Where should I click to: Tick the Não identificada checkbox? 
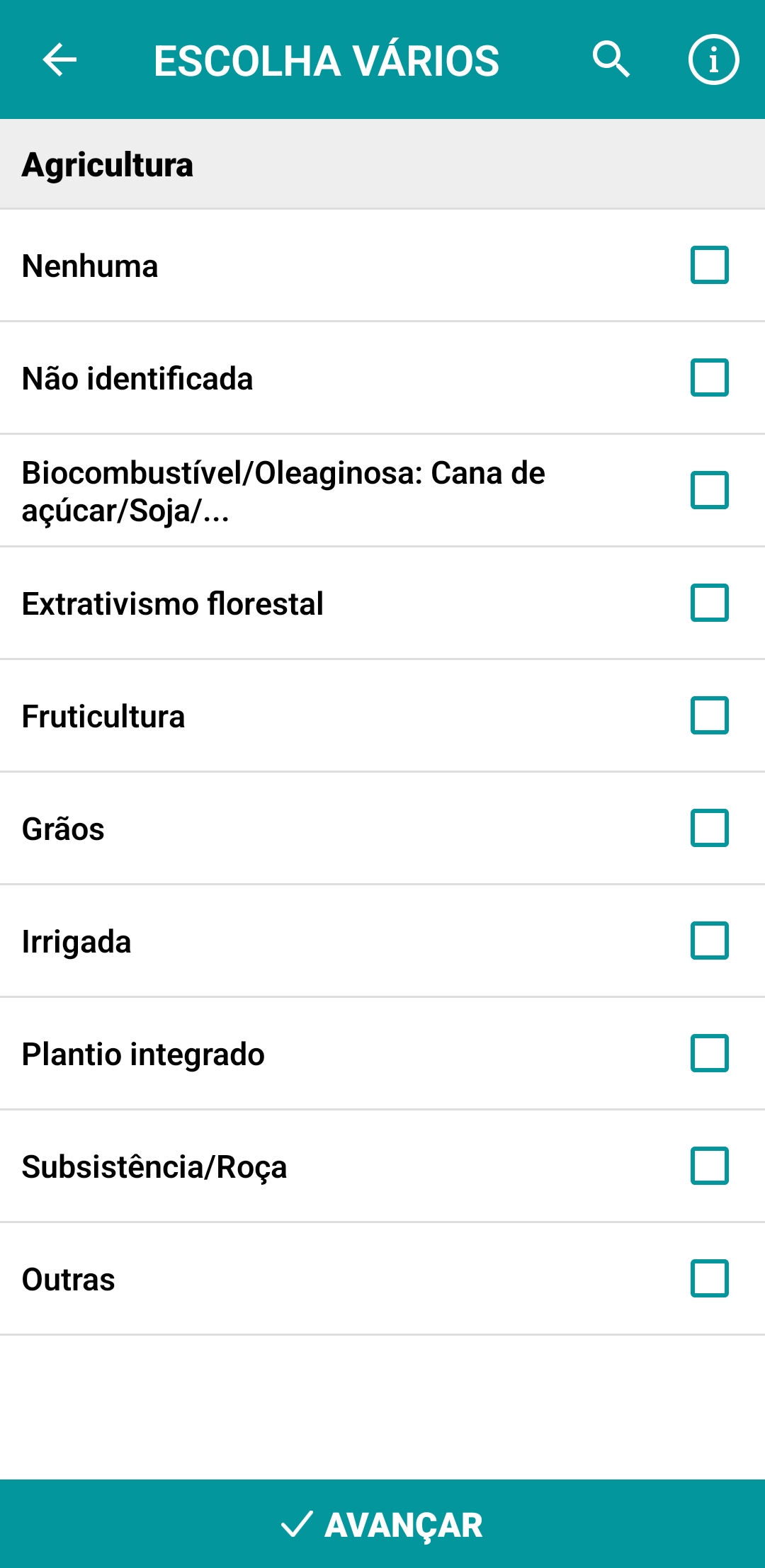[x=709, y=377]
